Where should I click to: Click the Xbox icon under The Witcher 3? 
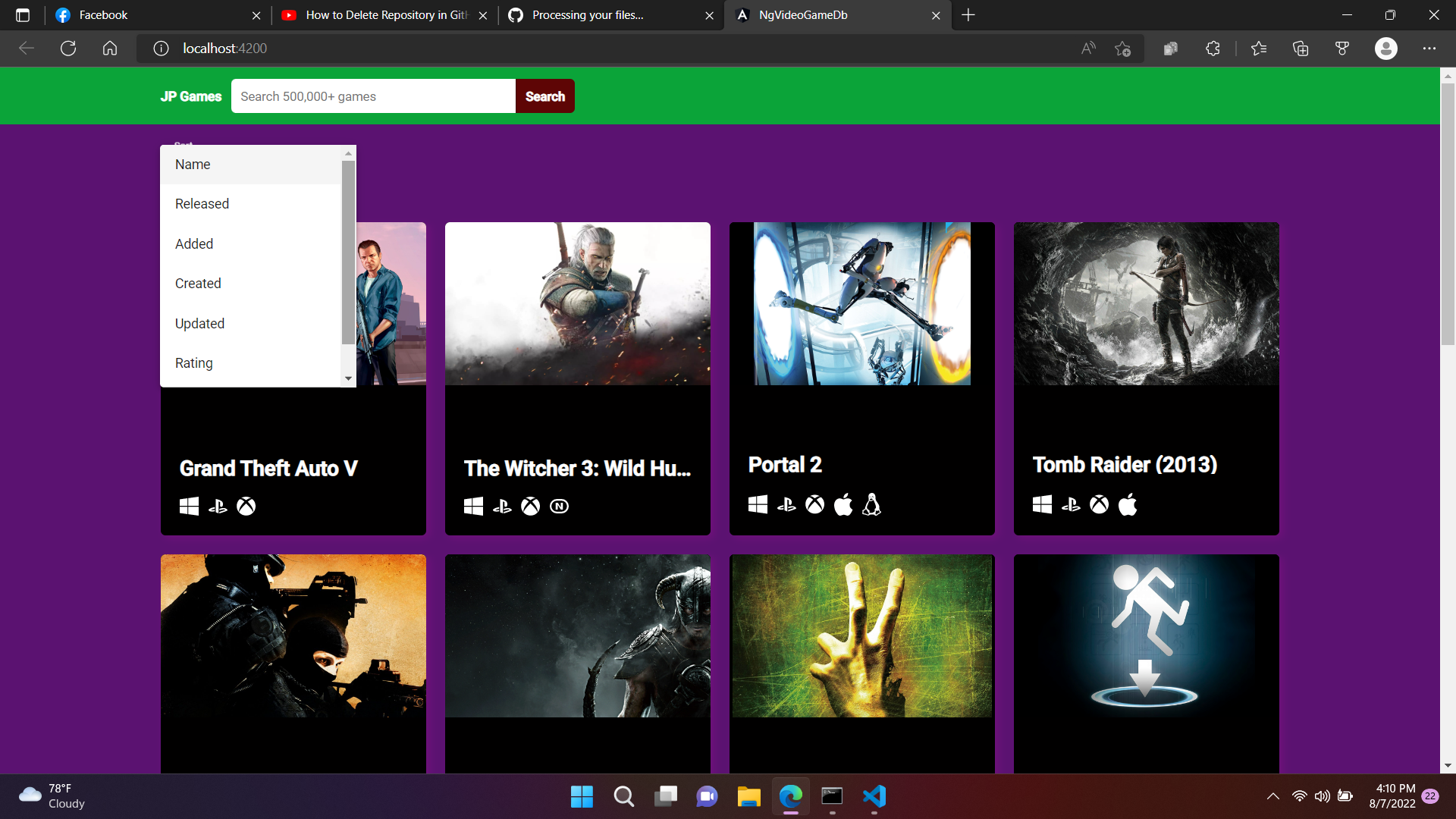[x=531, y=506]
